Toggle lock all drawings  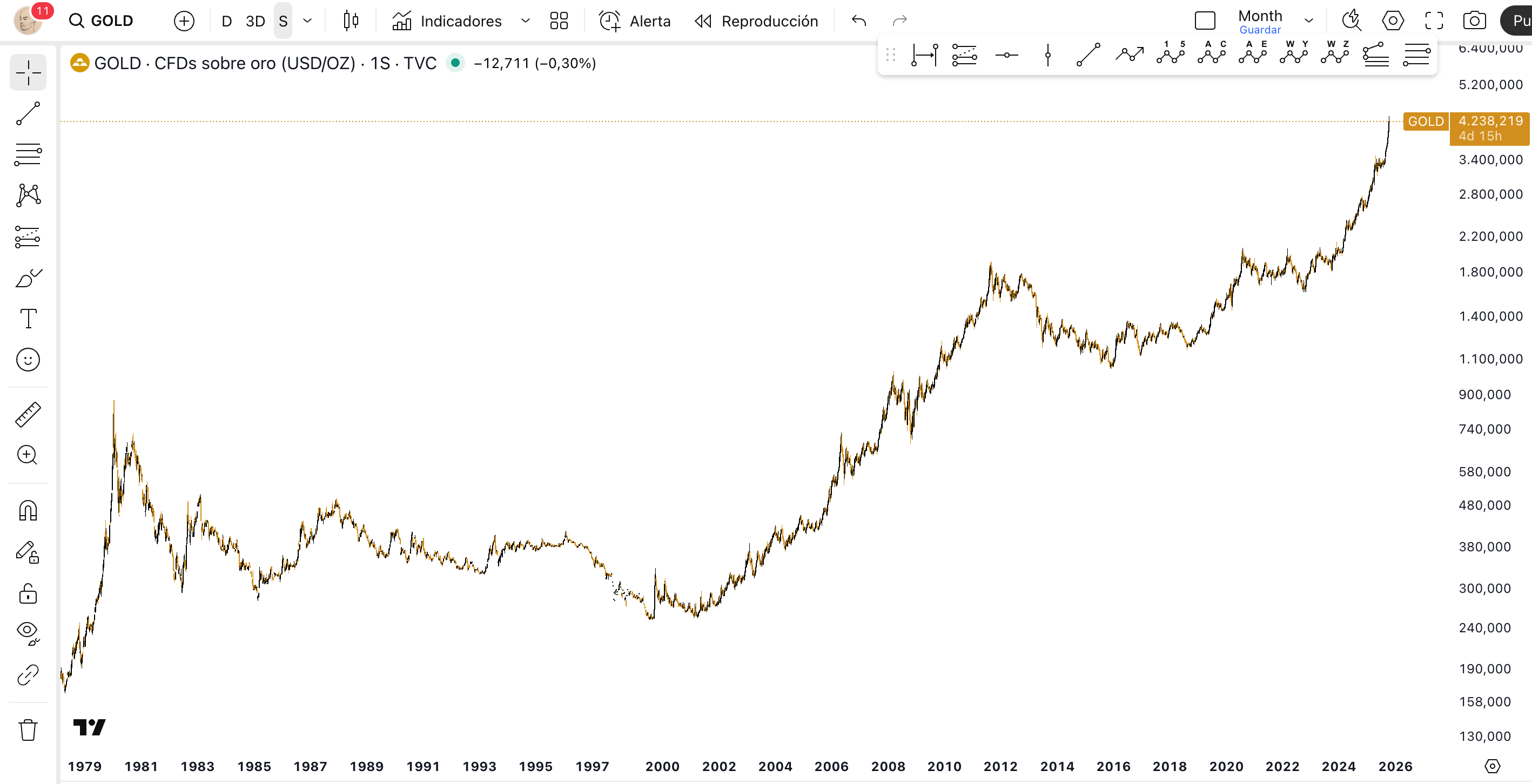[28, 593]
